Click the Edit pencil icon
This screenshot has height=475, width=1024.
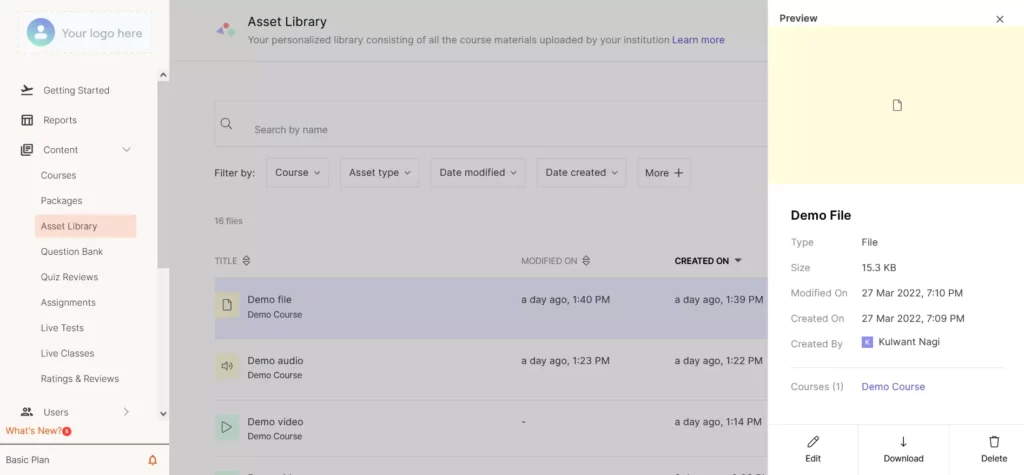pos(813,442)
